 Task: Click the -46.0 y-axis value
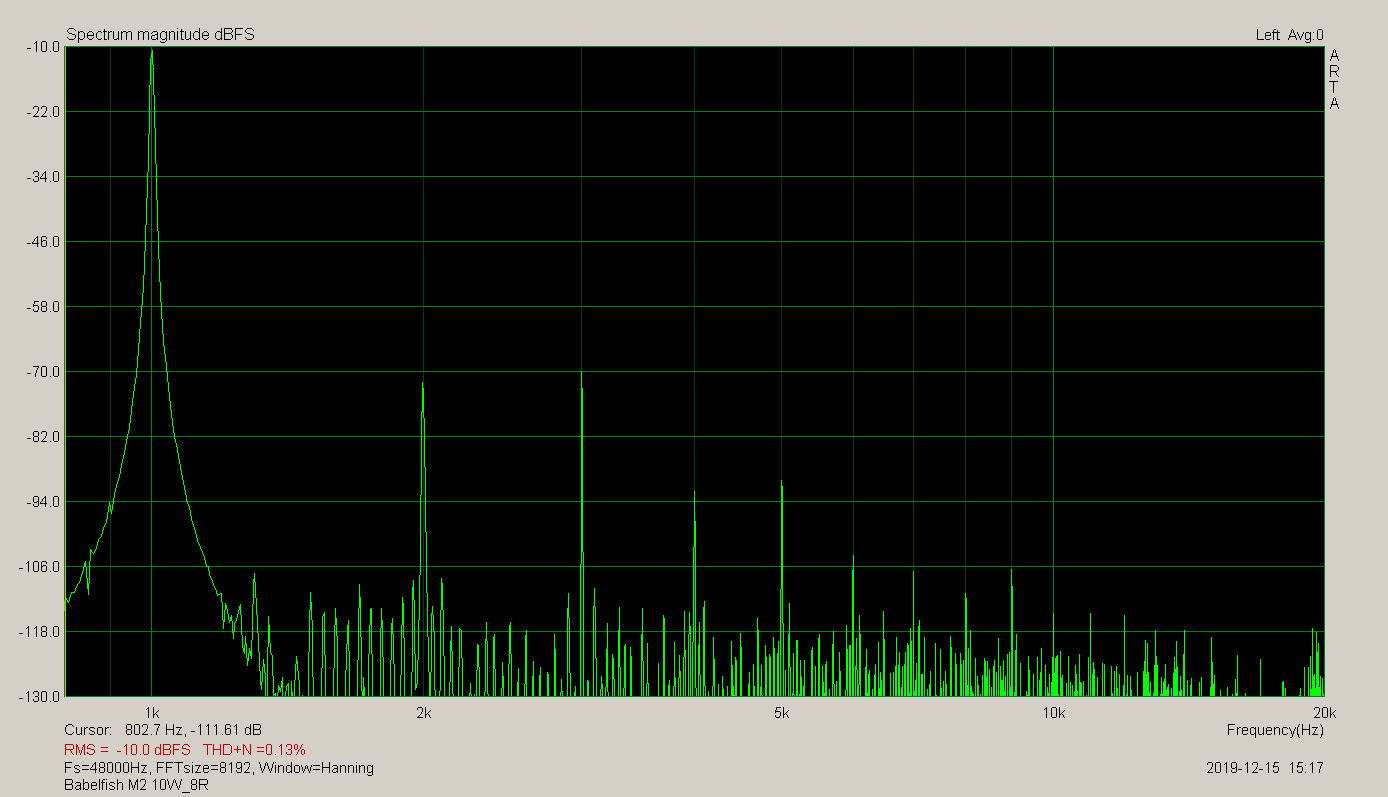click(x=43, y=242)
